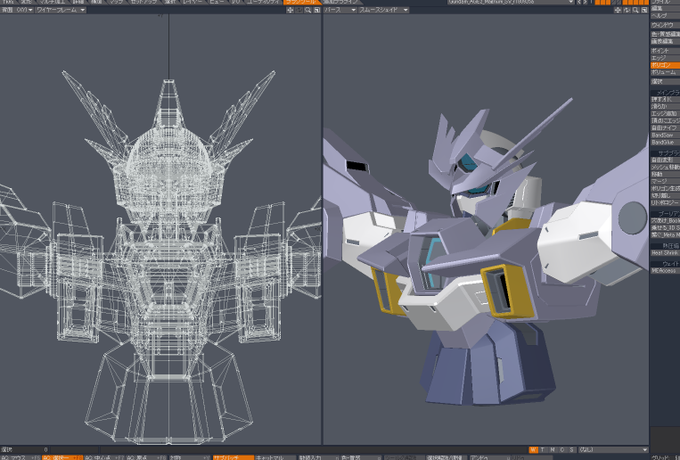Click the MEAccess button
The width and height of the screenshot is (680, 460).
coord(665,271)
